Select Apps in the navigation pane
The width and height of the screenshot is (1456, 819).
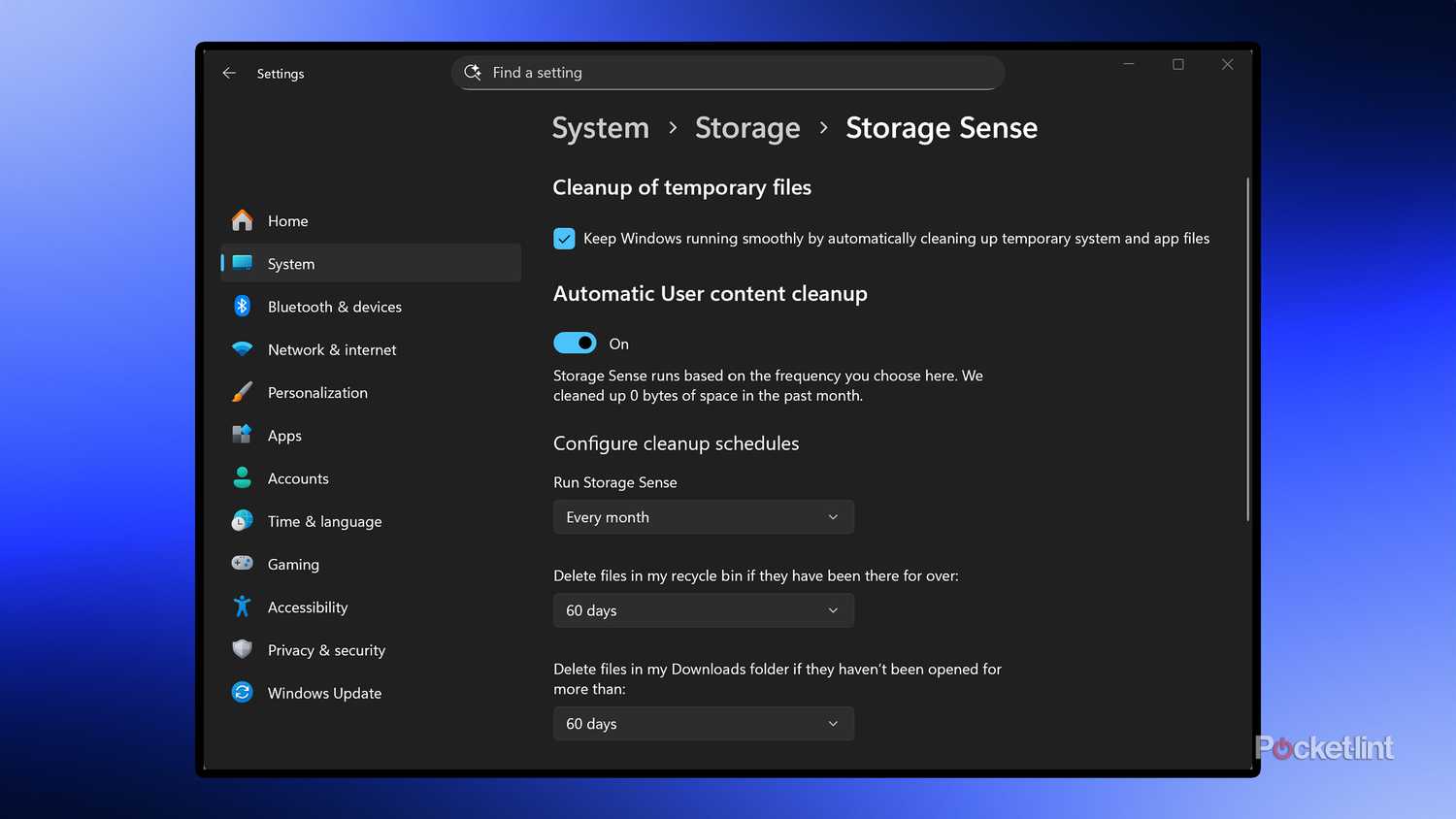pos(284,435)
